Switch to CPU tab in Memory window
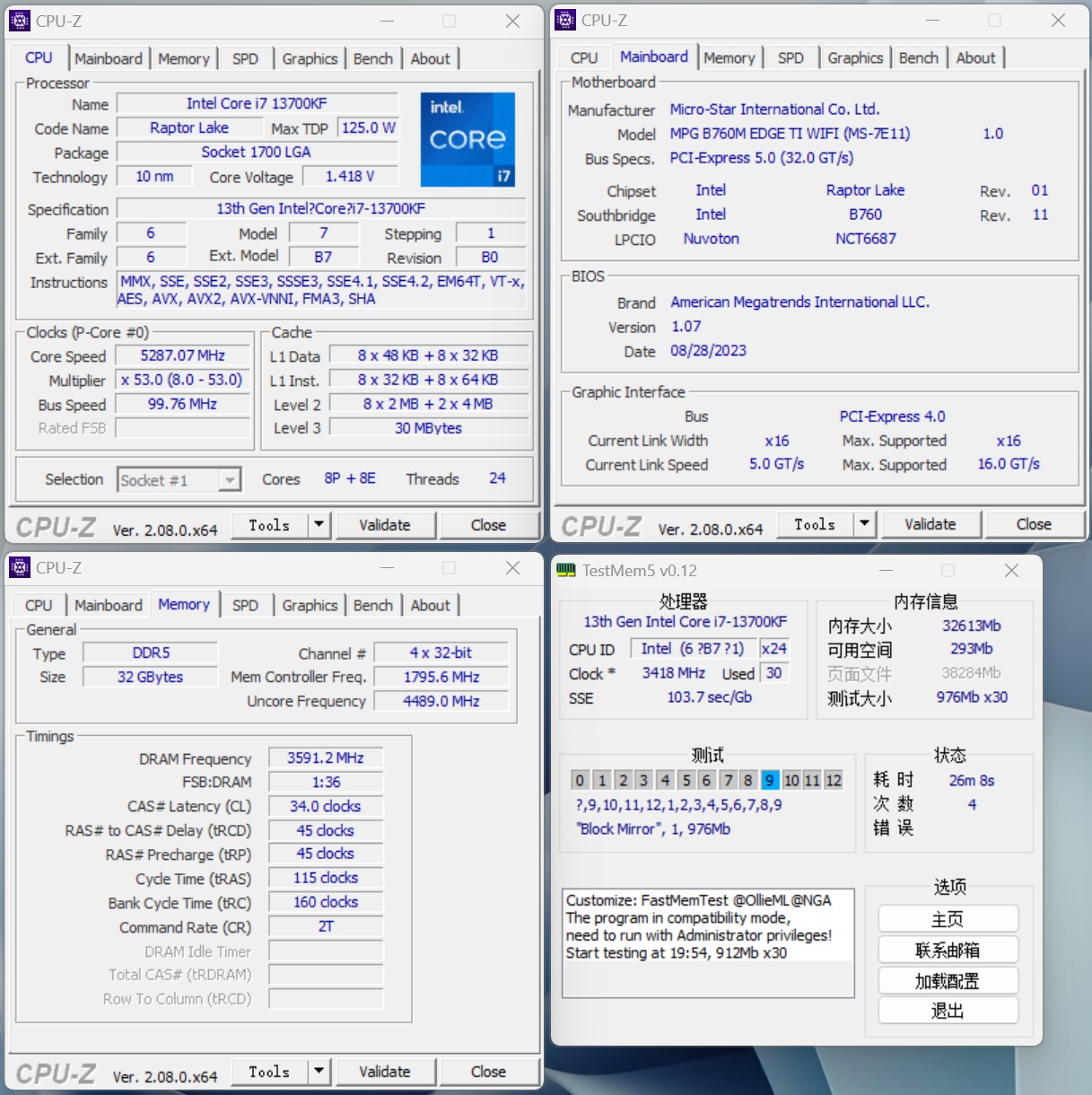Viewport: 1092px width, 1095px height. tap(39, 605)
